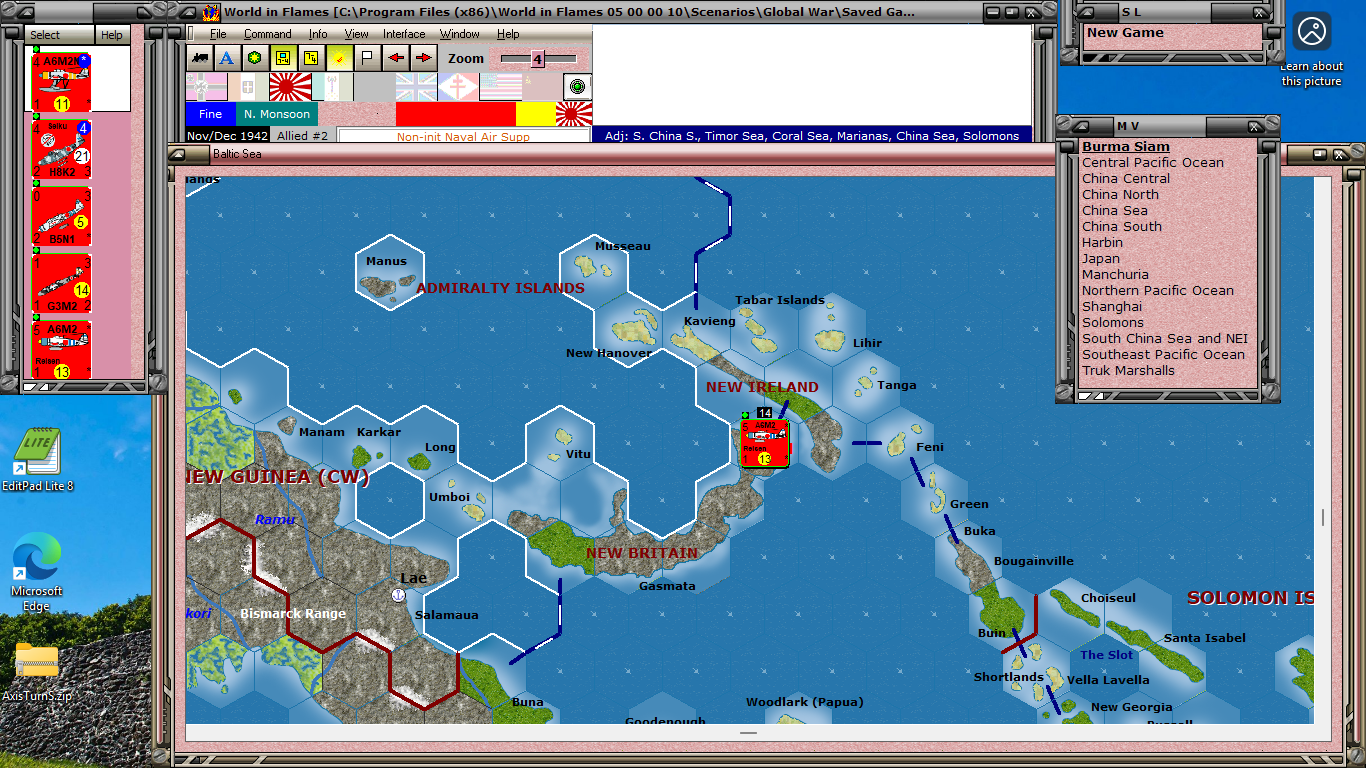Screen dimensions: 1366x768
Task: Select Burma Siam in M V list
Action: 1125,146
